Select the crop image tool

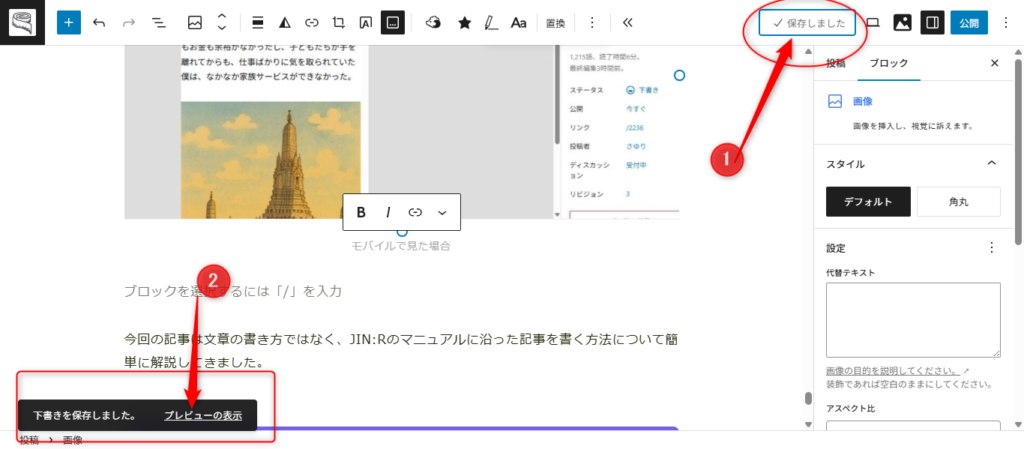coord(338,23)
